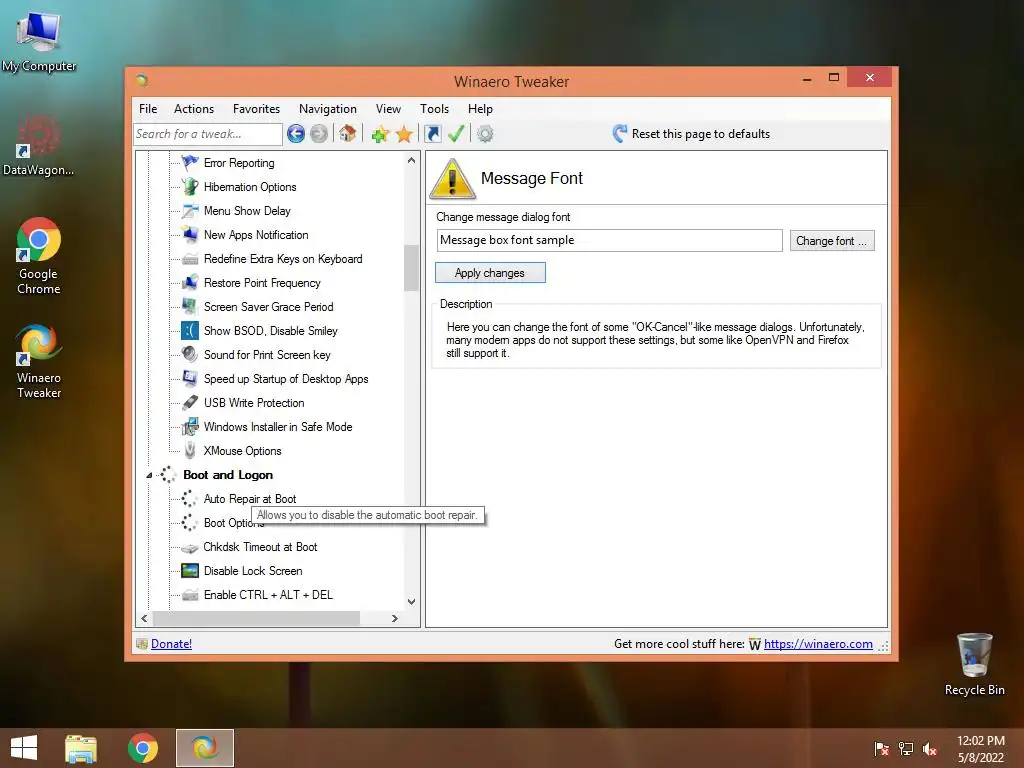Click the Back navigation arrow in toolbar
The width and height of the screenshot is (1024, 768).
(x=296, y=134)
